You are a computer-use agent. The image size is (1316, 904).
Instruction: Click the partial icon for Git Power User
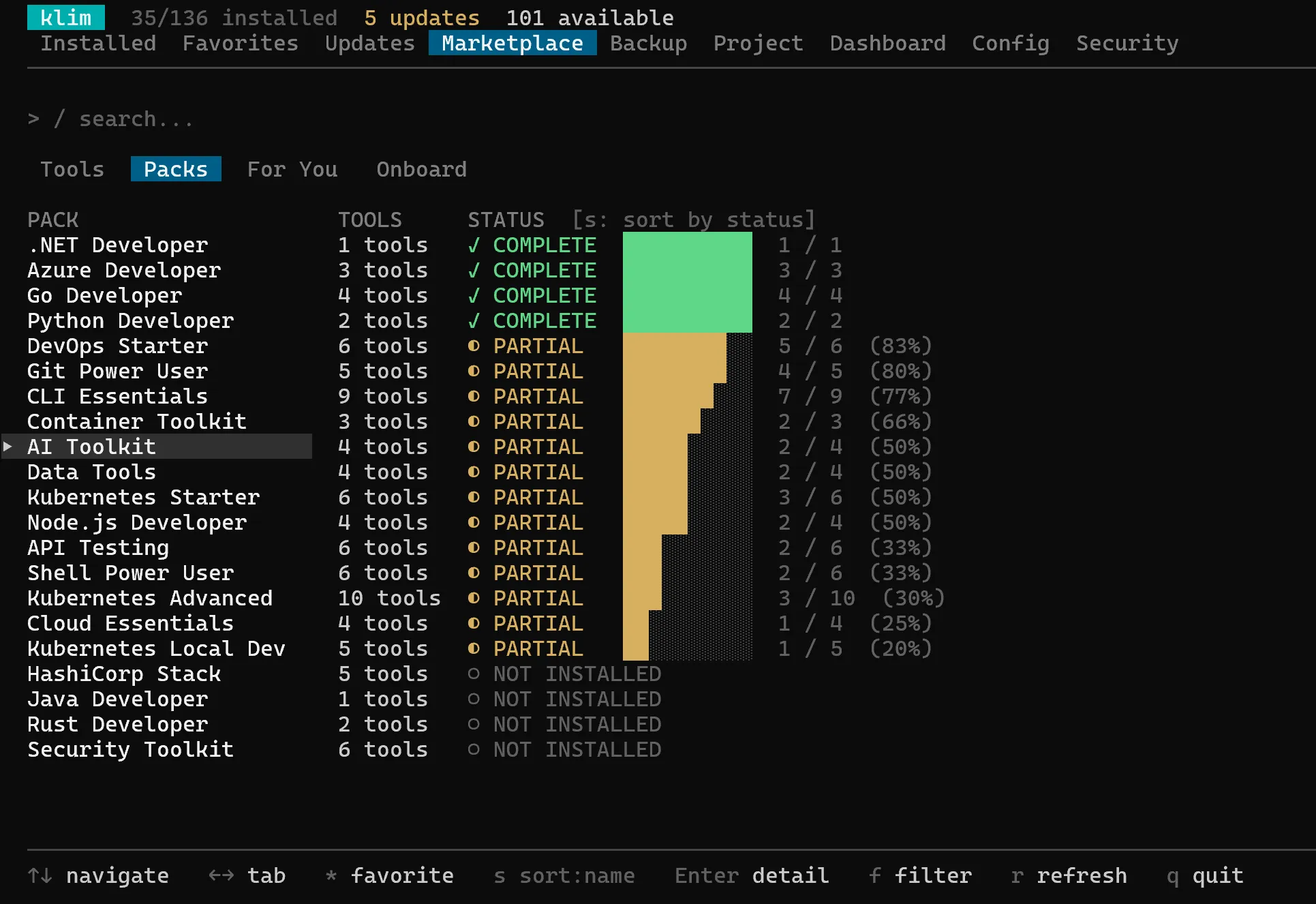[474, 371]
